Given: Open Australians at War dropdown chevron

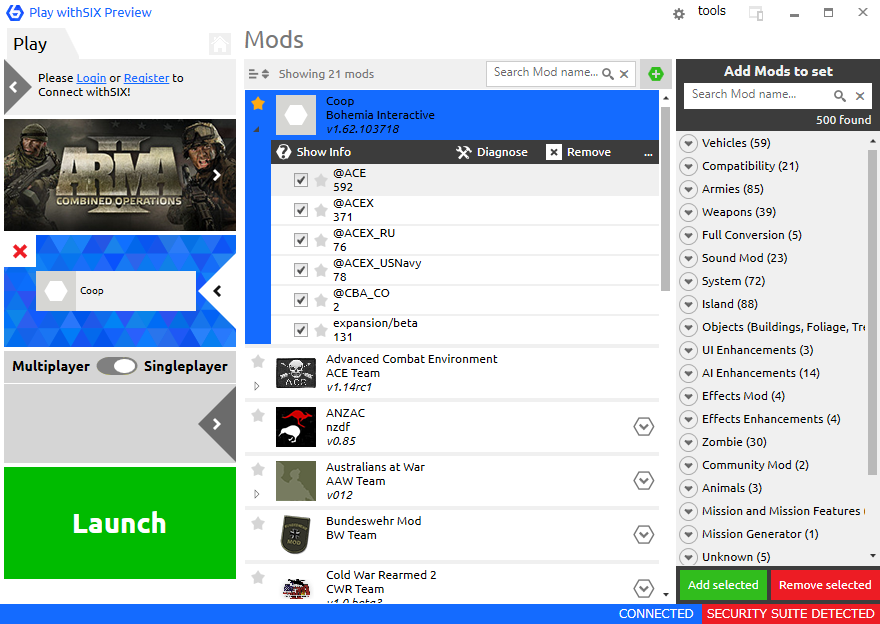Looking at the screenshot, I should 644,480.
